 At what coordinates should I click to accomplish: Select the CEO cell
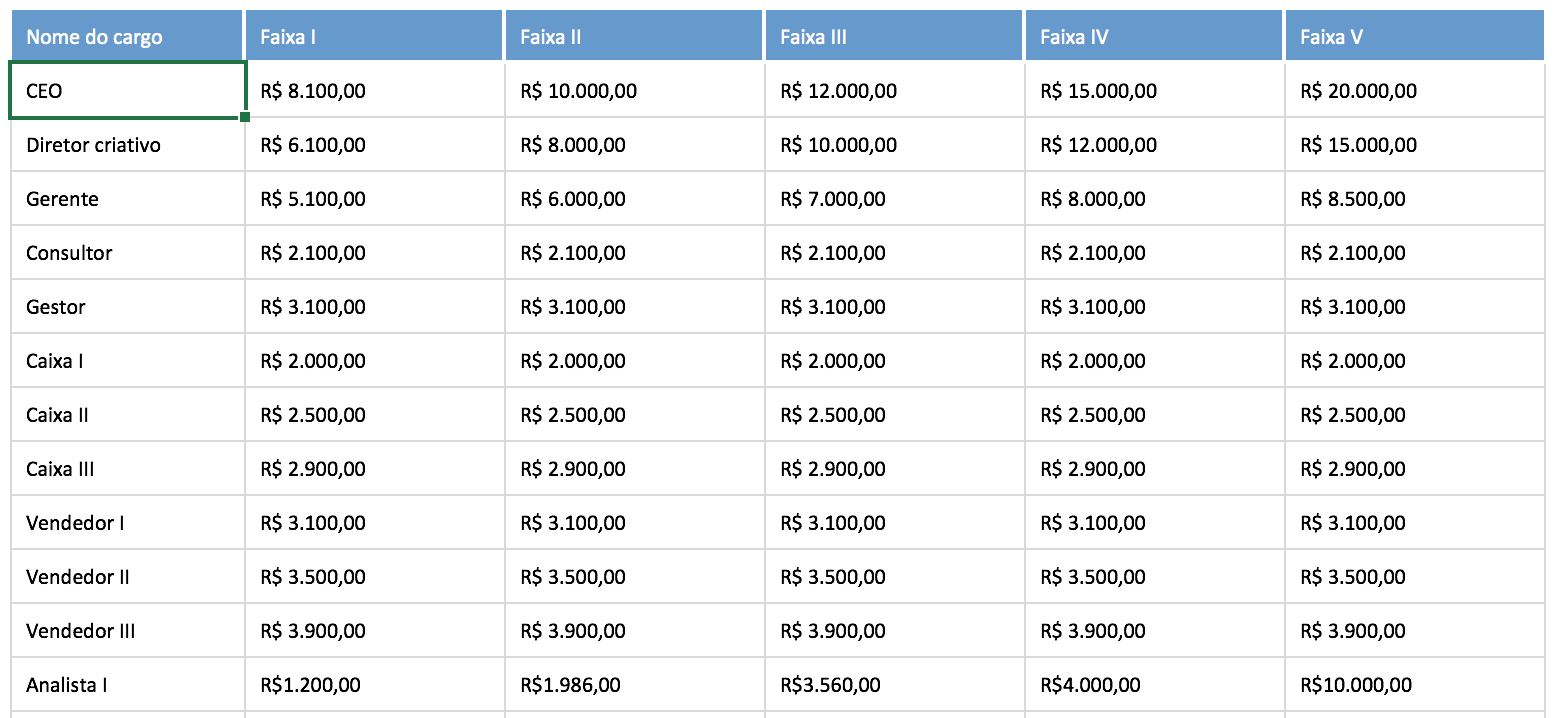click(x=127, y=91)
